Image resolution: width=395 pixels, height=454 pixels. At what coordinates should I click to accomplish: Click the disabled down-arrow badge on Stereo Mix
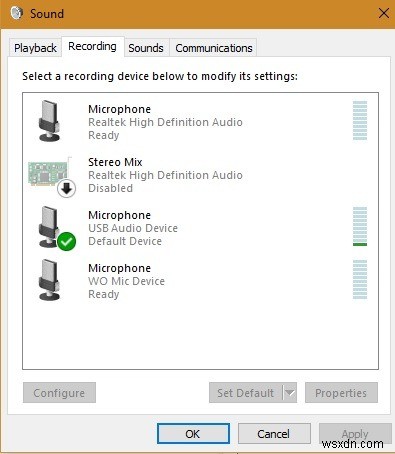click(x=66, y=189)
